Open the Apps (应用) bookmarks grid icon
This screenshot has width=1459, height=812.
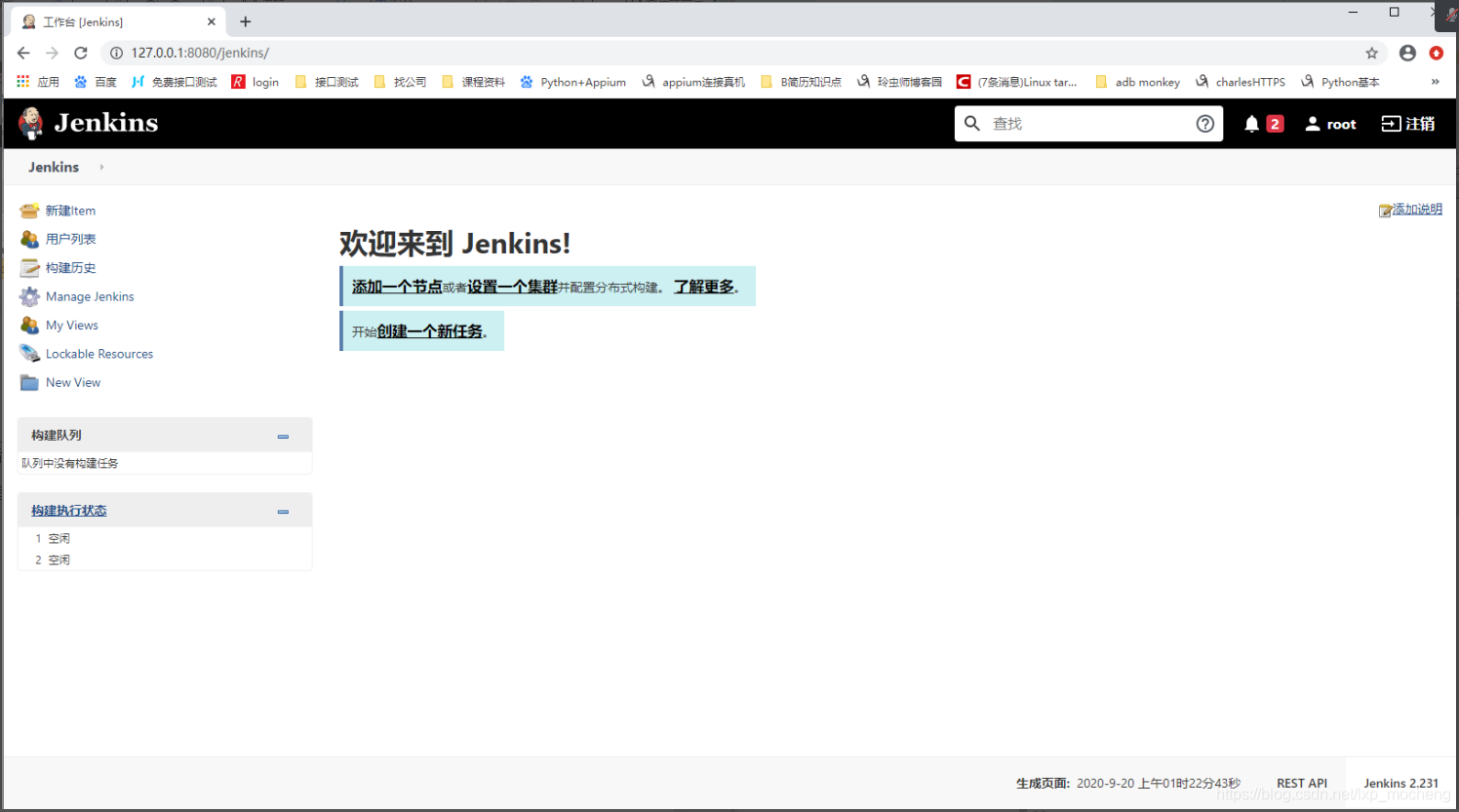pyautogui.click(x=23, y=82)
